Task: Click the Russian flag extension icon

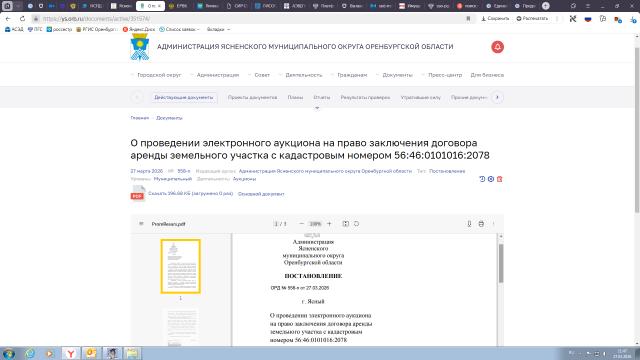Action: click(588, 19)
